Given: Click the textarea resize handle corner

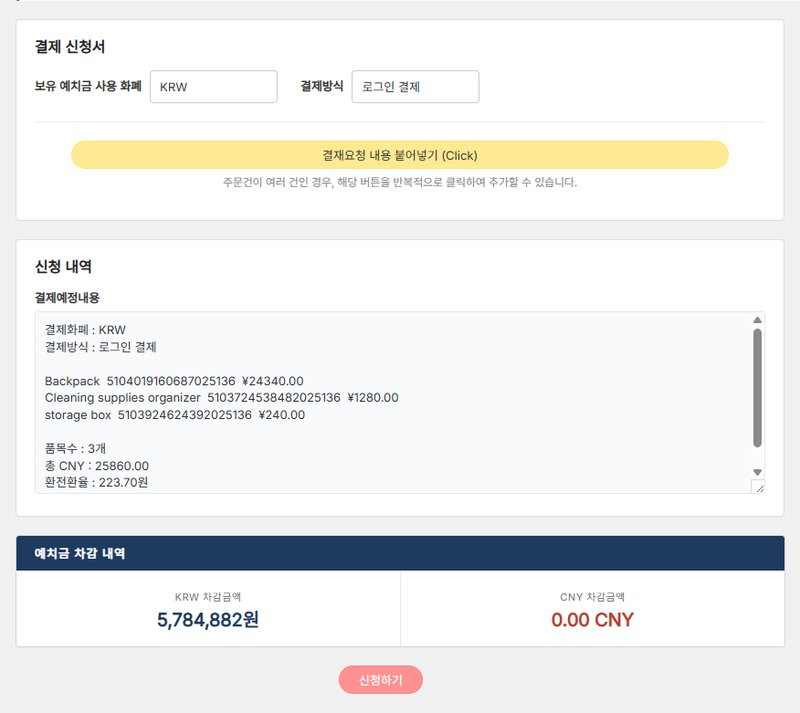Looking at the screenshot, I should click(x=757, y=487).
